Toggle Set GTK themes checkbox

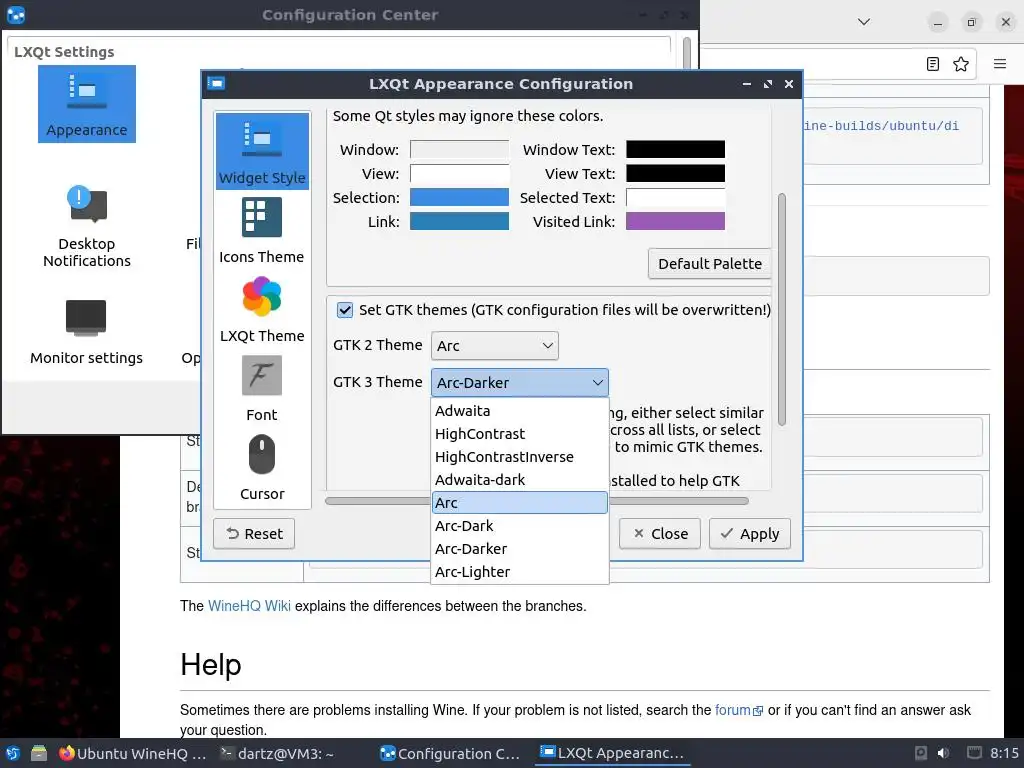point(345,310)
